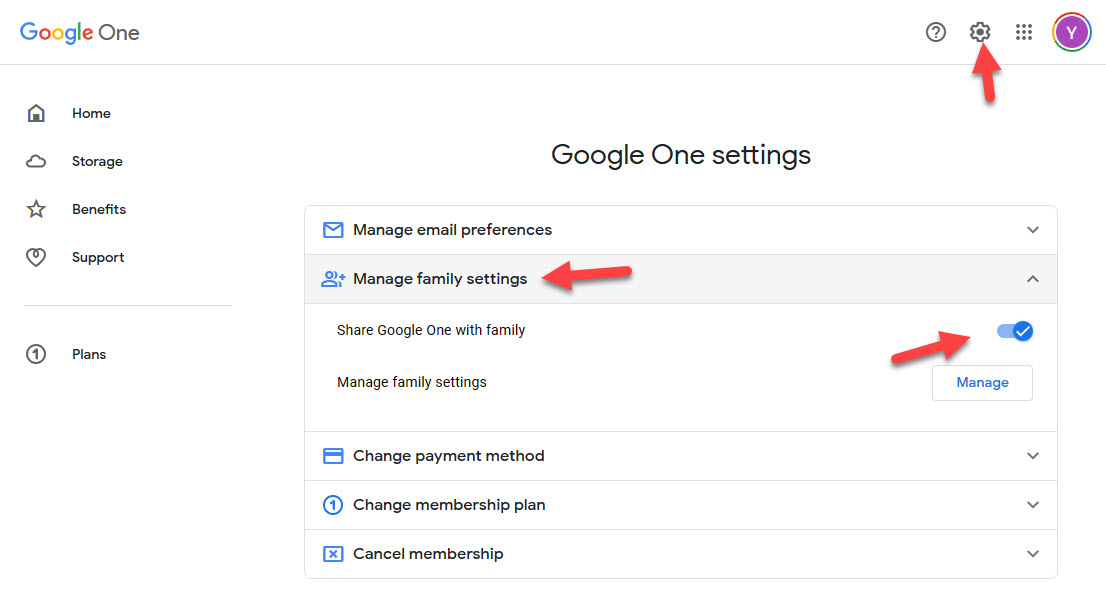
Task: Click Change membership plan heading
Action: pos(449,505)
